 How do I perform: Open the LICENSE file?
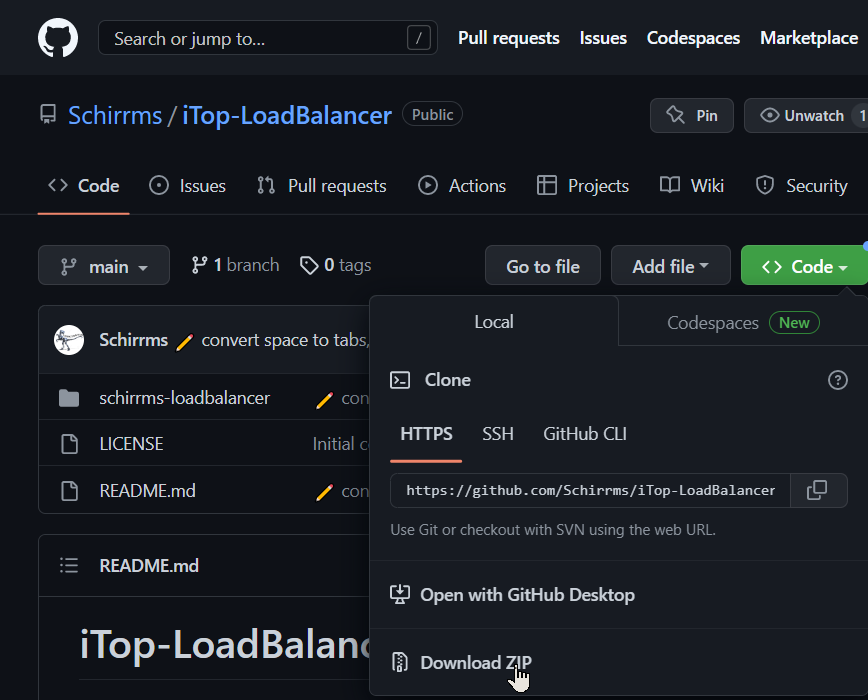(131, 444)
